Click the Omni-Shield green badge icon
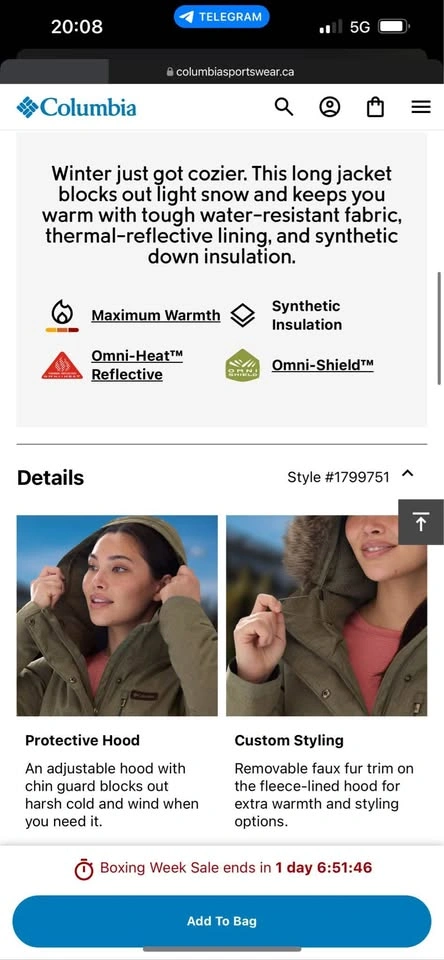444x960 pixels. tap(243, 366)
